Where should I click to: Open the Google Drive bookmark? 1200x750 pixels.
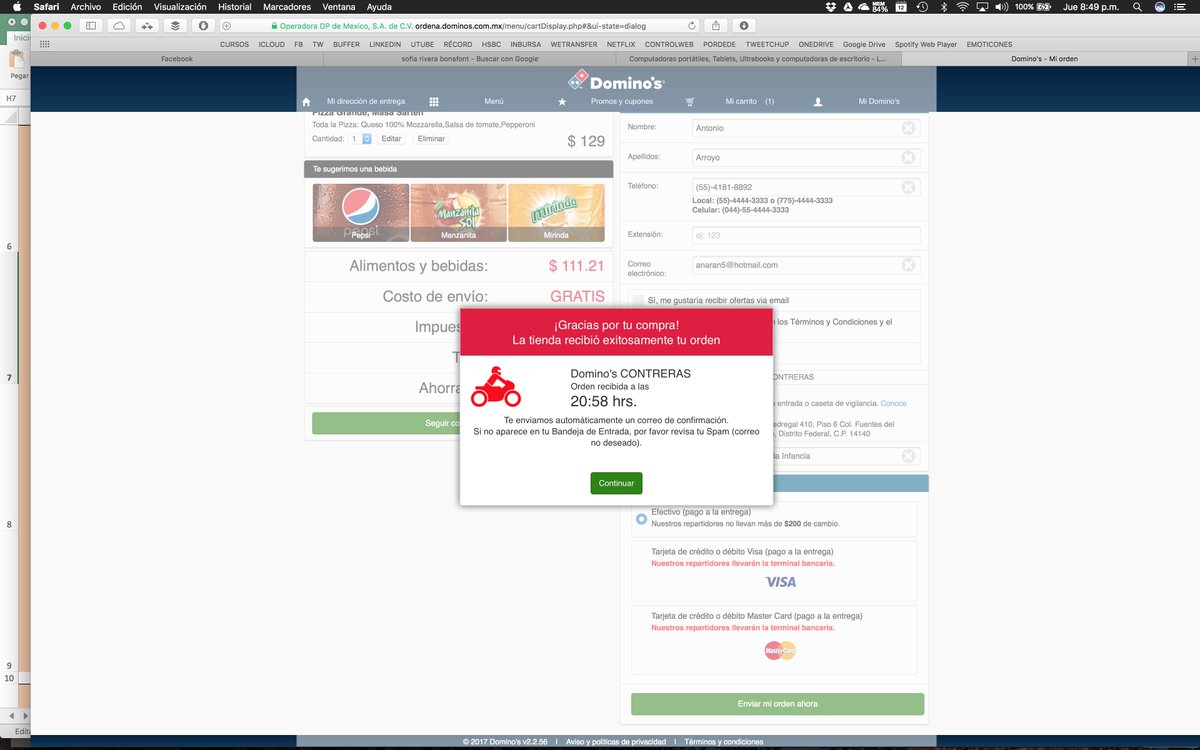pyautogui.click(x=864, y=44)
